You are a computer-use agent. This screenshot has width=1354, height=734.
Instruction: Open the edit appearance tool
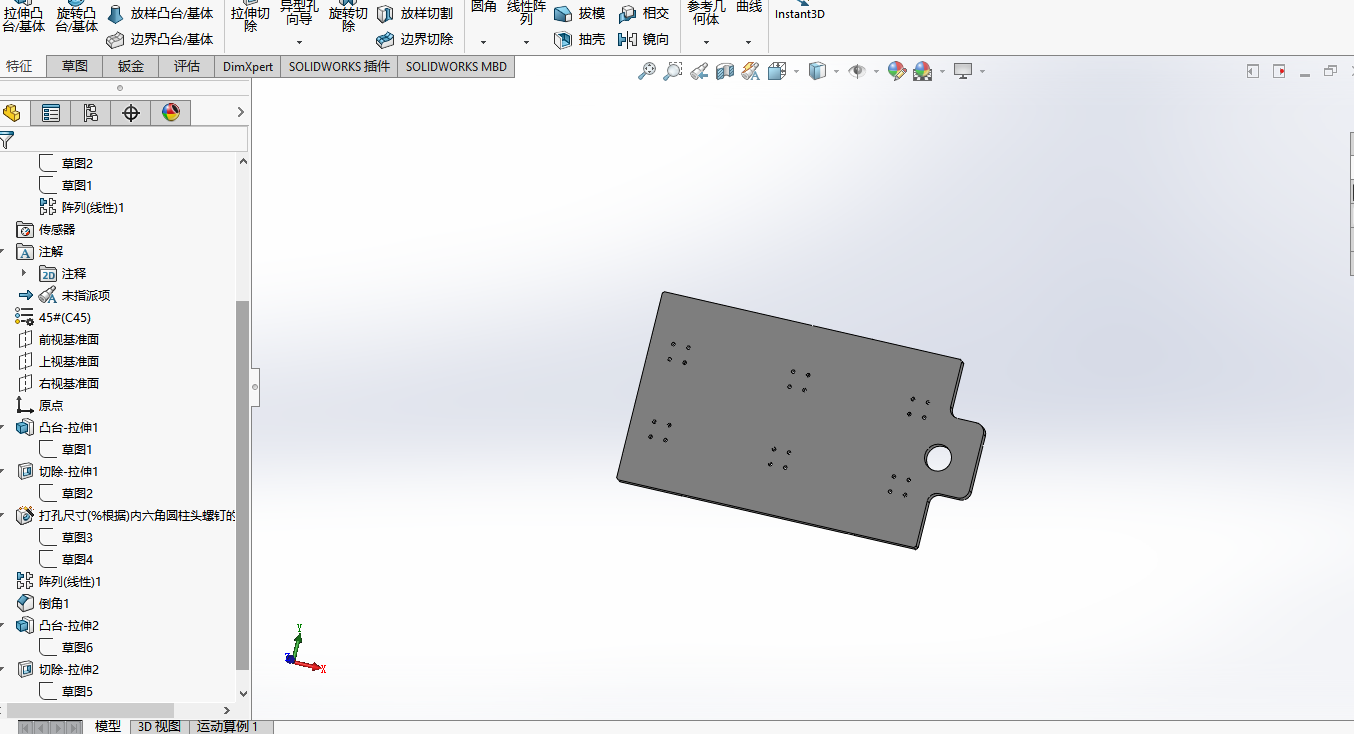click(897, 71)
